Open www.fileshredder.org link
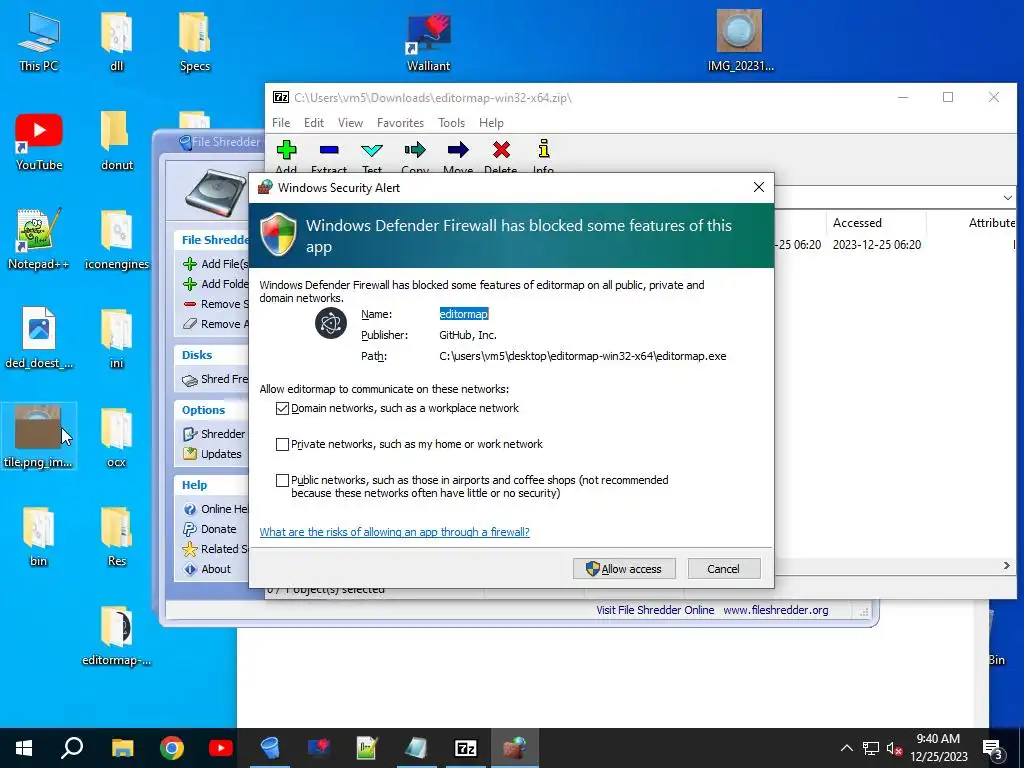Screen dimensions: 1024x768 (776, 610)
